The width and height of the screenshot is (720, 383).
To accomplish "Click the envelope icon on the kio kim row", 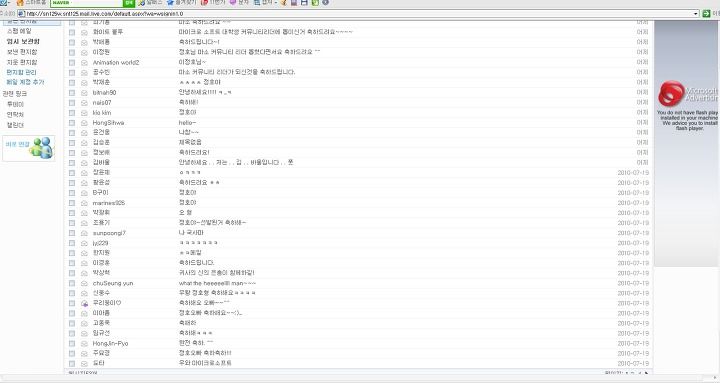I will (84, 113).
